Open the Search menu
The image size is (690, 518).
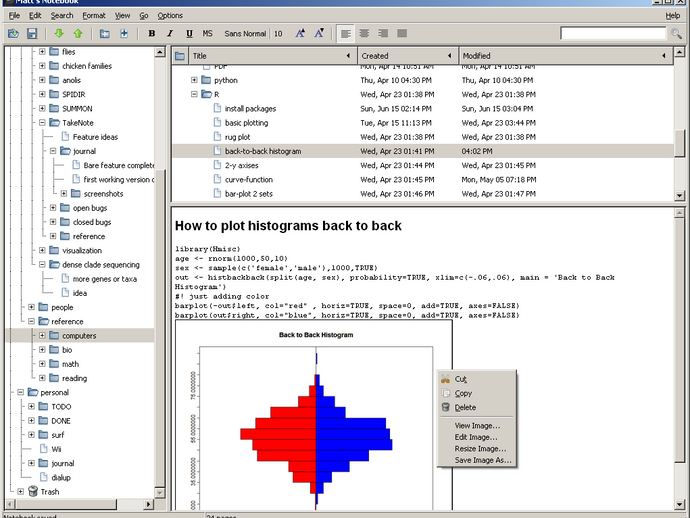[x=62, y=15]
